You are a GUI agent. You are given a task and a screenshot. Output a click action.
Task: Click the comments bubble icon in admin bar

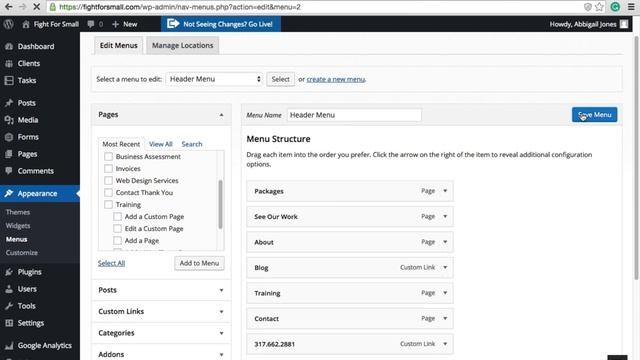tap(91, 24)
